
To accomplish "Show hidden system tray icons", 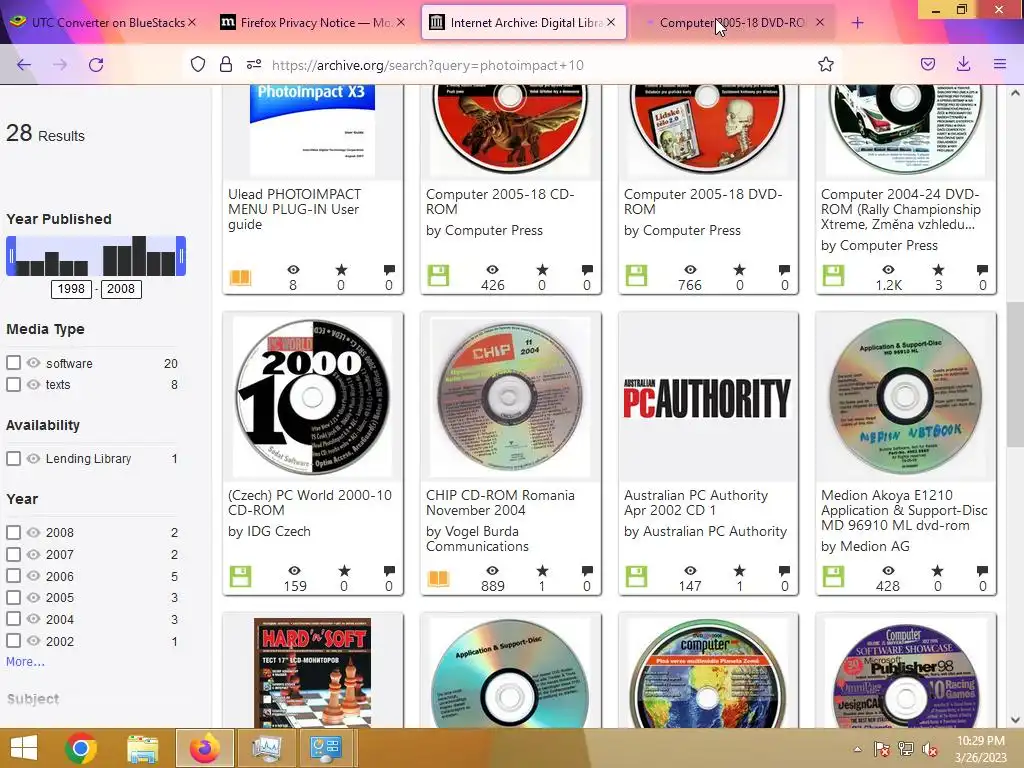I will (x=857, y=749).
